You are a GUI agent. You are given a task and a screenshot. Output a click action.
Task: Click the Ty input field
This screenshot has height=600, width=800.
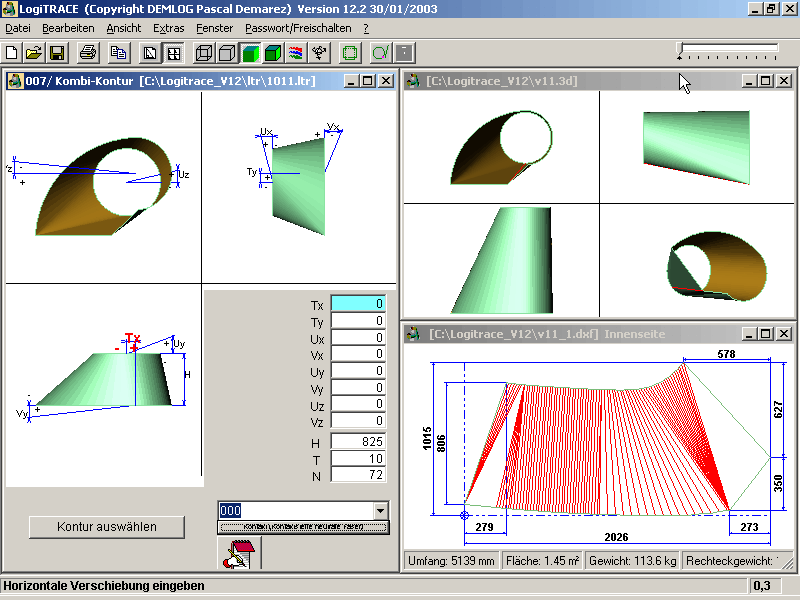pos(358,321)
